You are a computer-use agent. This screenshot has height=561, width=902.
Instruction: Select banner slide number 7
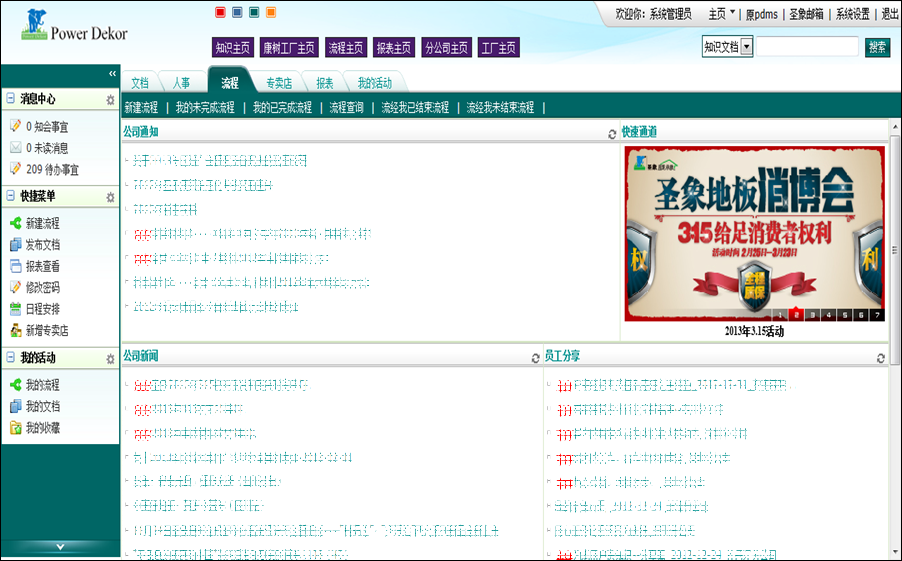click(877, 315)
